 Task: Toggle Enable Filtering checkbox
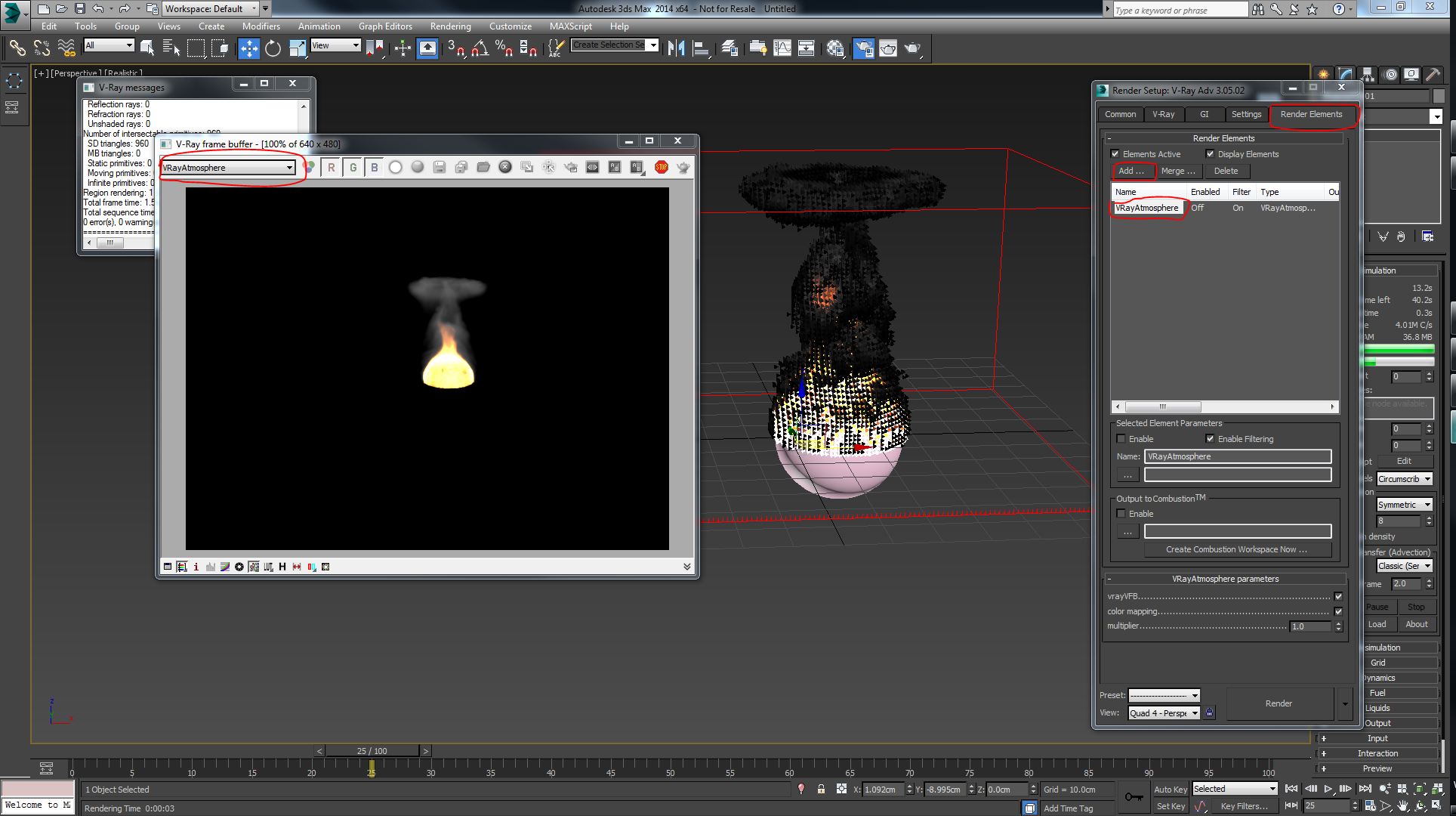point(1211,439)
